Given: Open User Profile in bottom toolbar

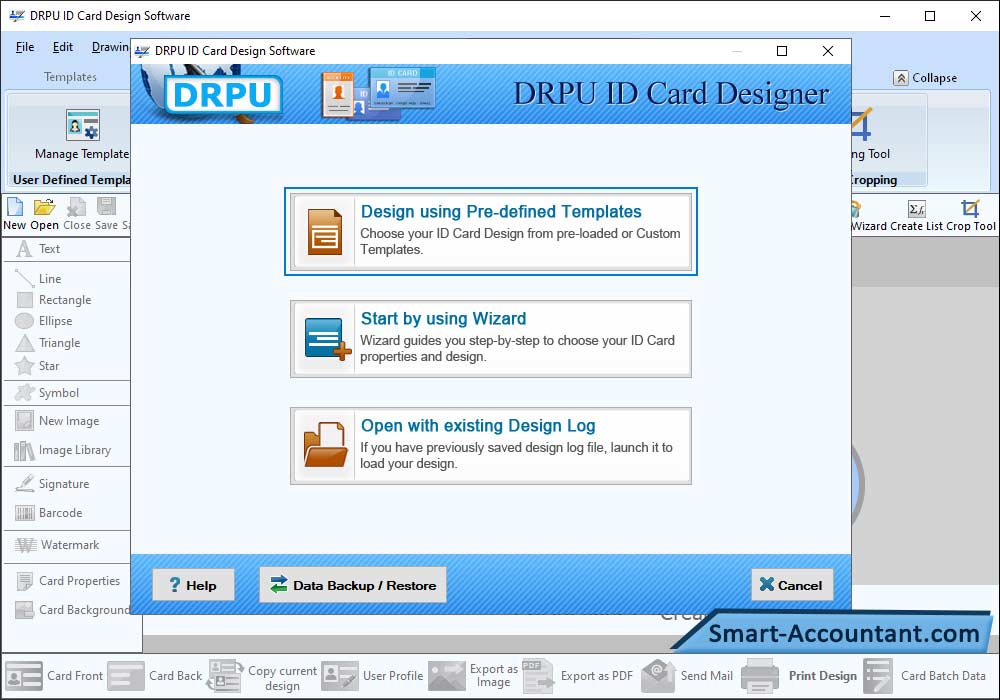Looking at the screenshot, I should 372,676.
